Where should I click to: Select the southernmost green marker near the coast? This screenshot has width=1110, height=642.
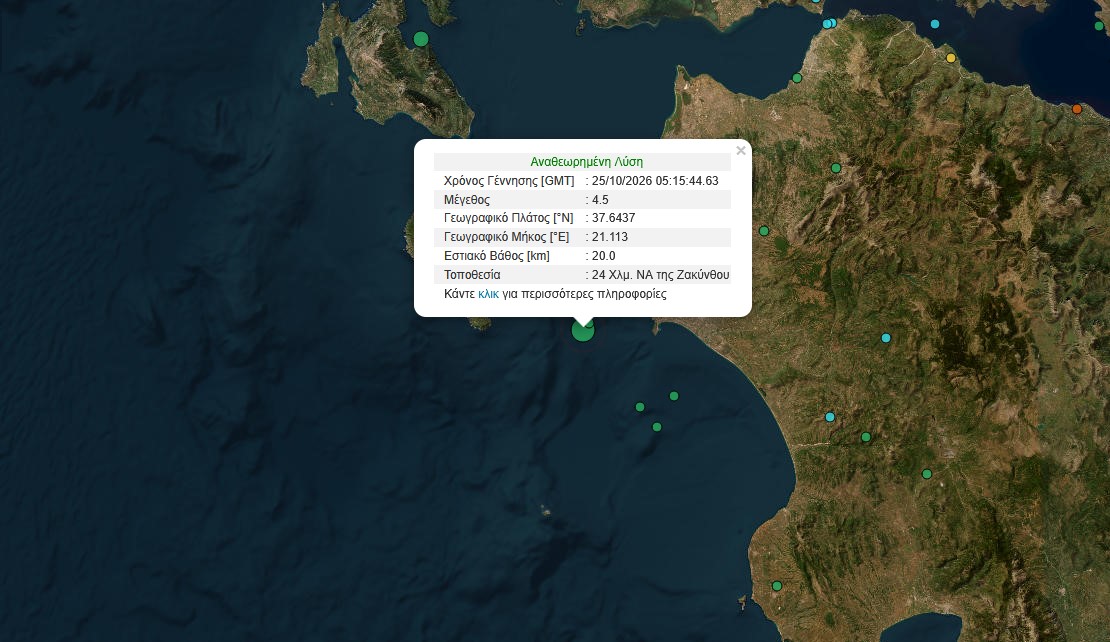[777, 586]
